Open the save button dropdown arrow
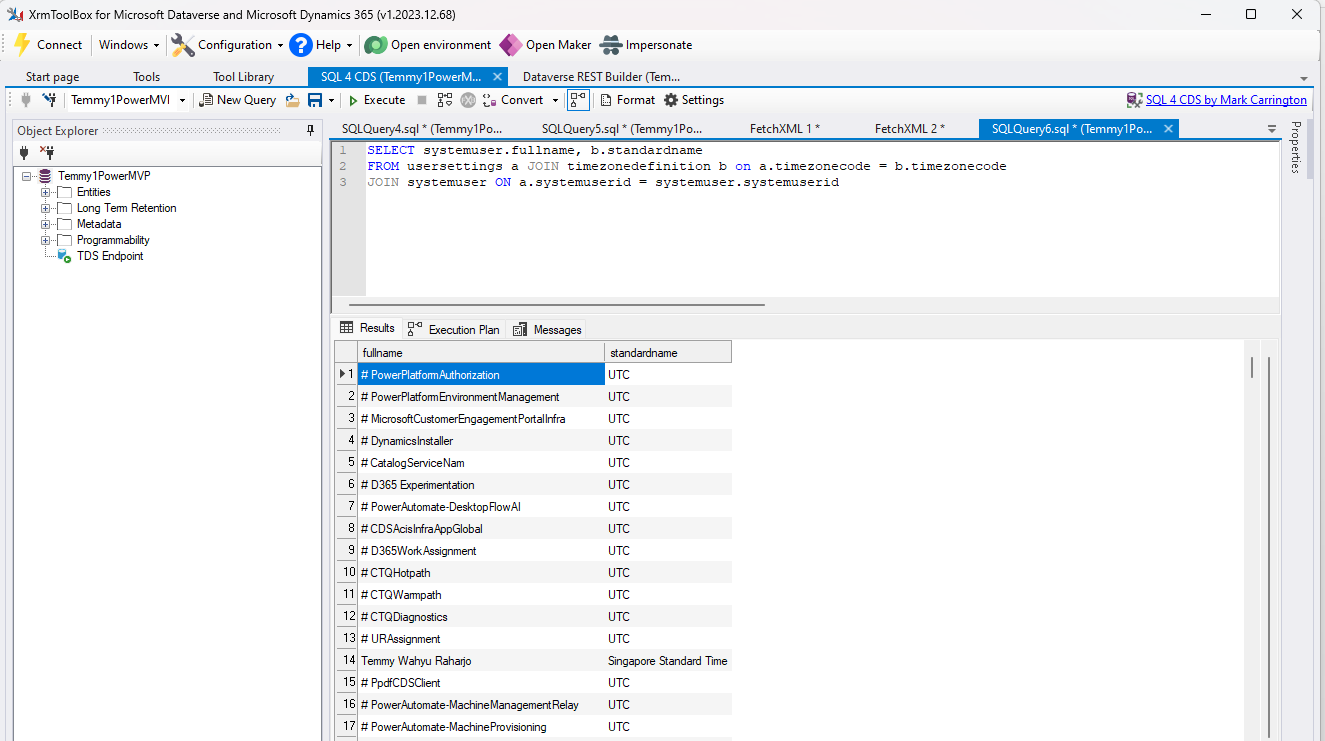The height and width of the screenshot is (741, 1325). point(332,100)
